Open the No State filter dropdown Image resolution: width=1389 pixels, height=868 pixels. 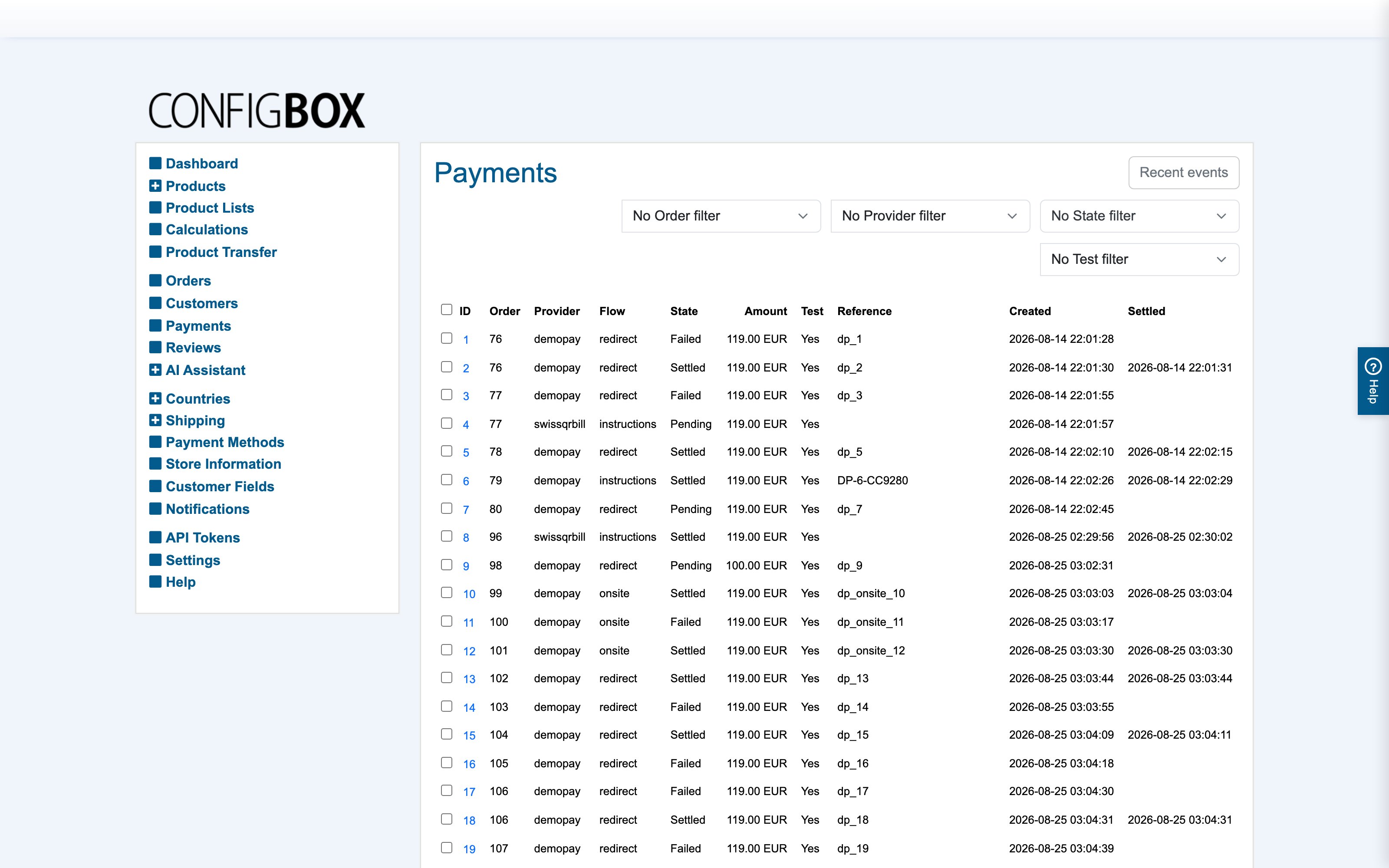tap(1139, 216)
